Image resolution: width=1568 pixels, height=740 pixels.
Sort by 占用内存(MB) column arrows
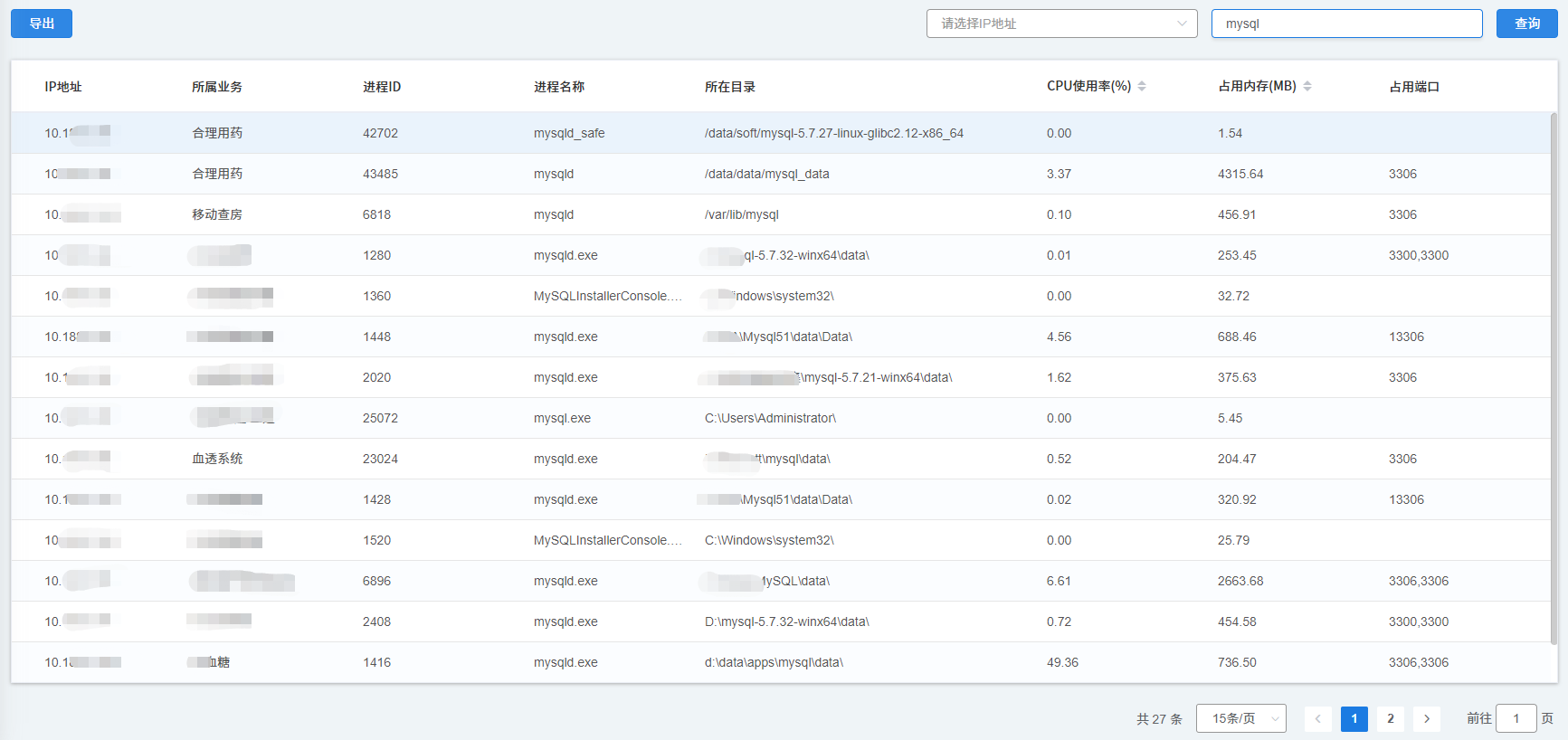[x=1307, y=86]
